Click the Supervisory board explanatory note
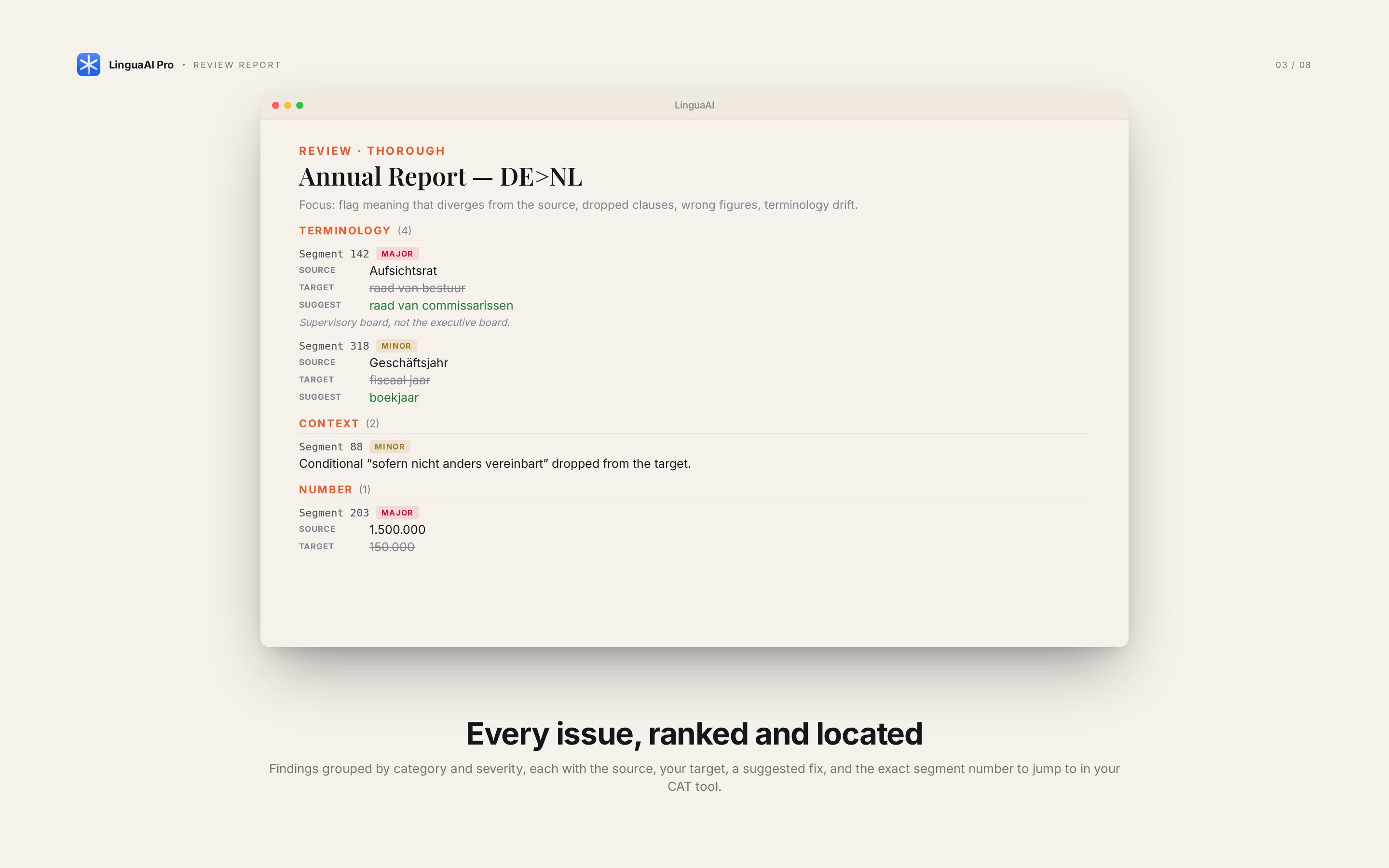The width and height of the screenshot is (1389, 868). pyautogui.click(x=405, y=323)
